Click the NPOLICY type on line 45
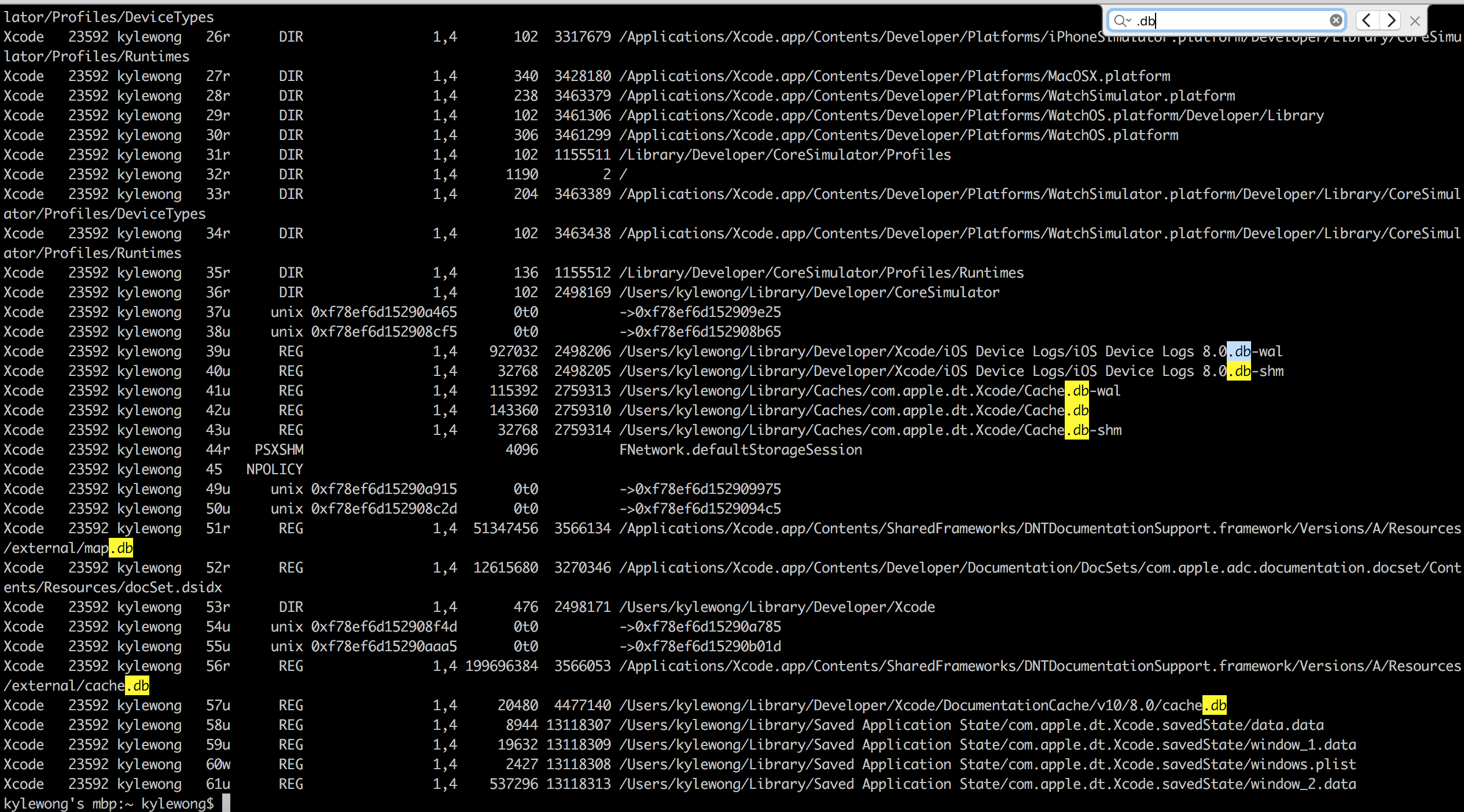Image resolution: width=1464 pixels, height=812 pixels. 274,470
